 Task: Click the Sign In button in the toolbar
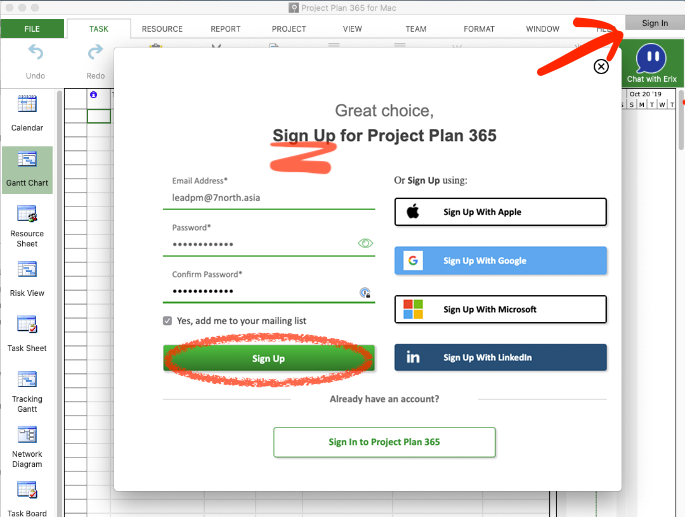(x=654, y=23)
